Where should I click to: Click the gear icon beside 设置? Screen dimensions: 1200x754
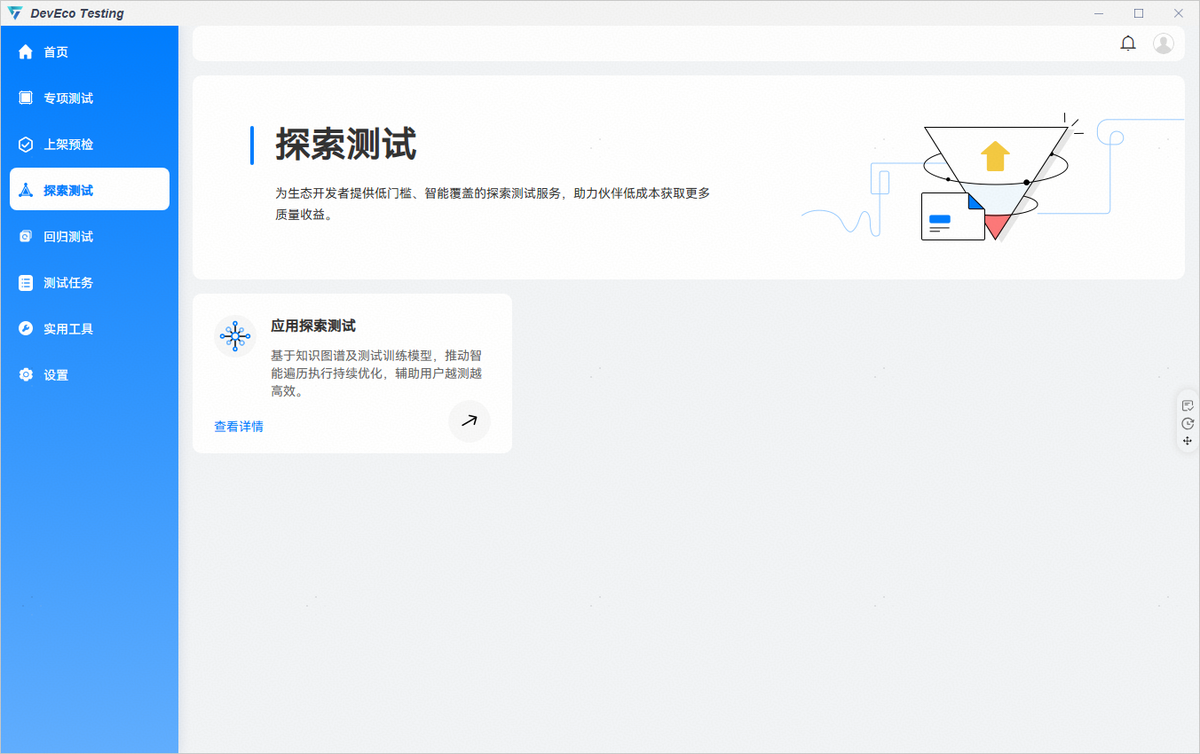pyautogui.click(x=26, y=375)
